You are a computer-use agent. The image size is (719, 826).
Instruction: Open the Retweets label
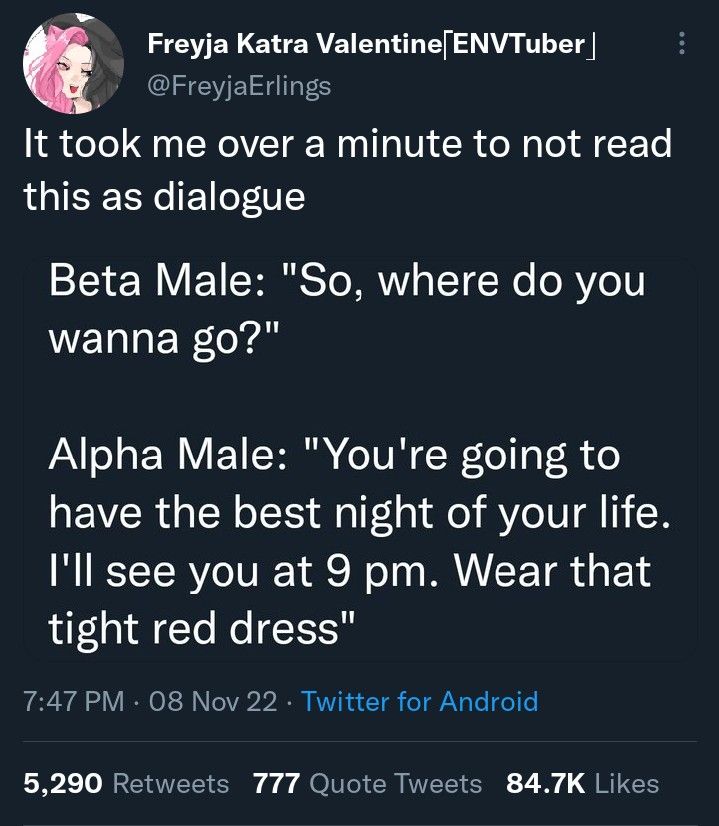171,783
